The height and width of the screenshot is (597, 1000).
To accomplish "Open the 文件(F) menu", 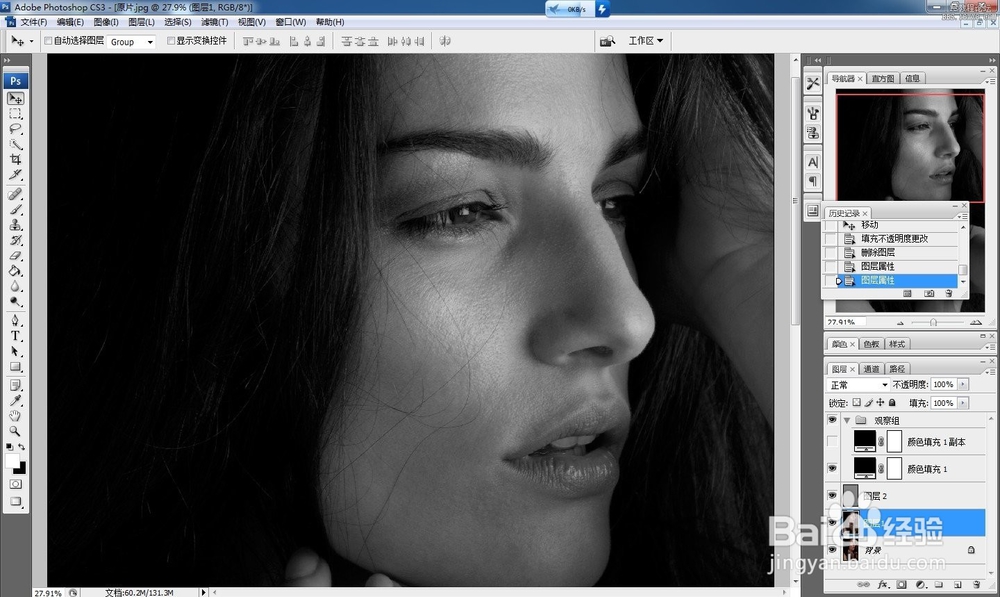I will pyautogui.click(x=33, y=22).
